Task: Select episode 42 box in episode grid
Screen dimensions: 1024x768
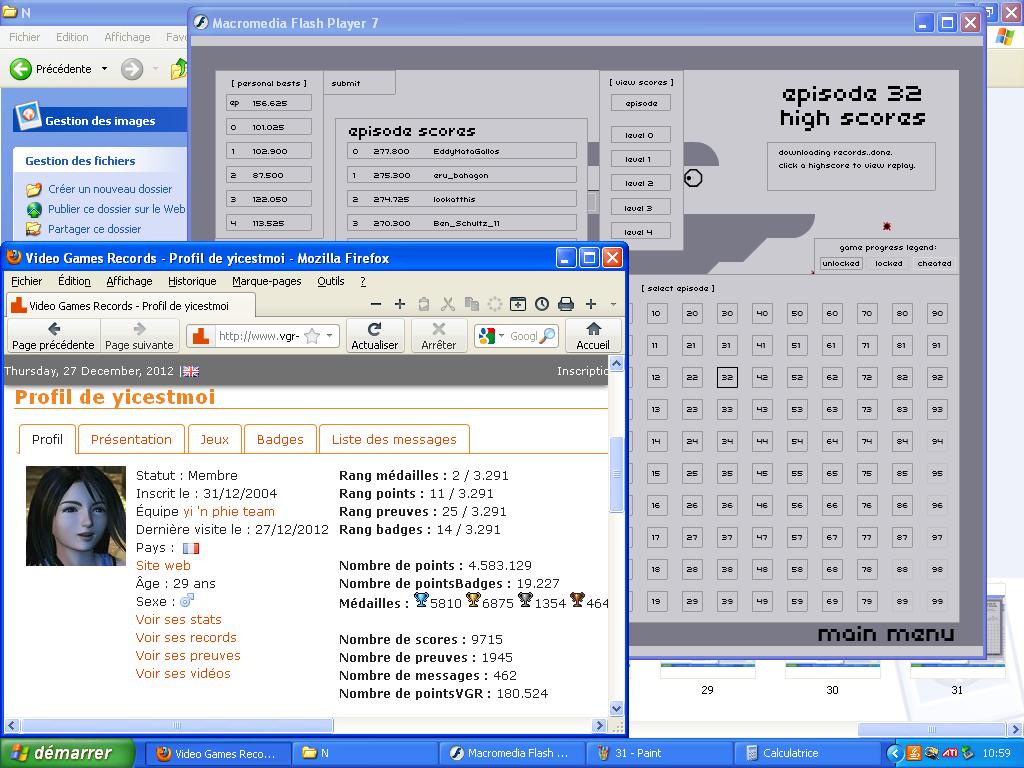Action: point(762,377)
